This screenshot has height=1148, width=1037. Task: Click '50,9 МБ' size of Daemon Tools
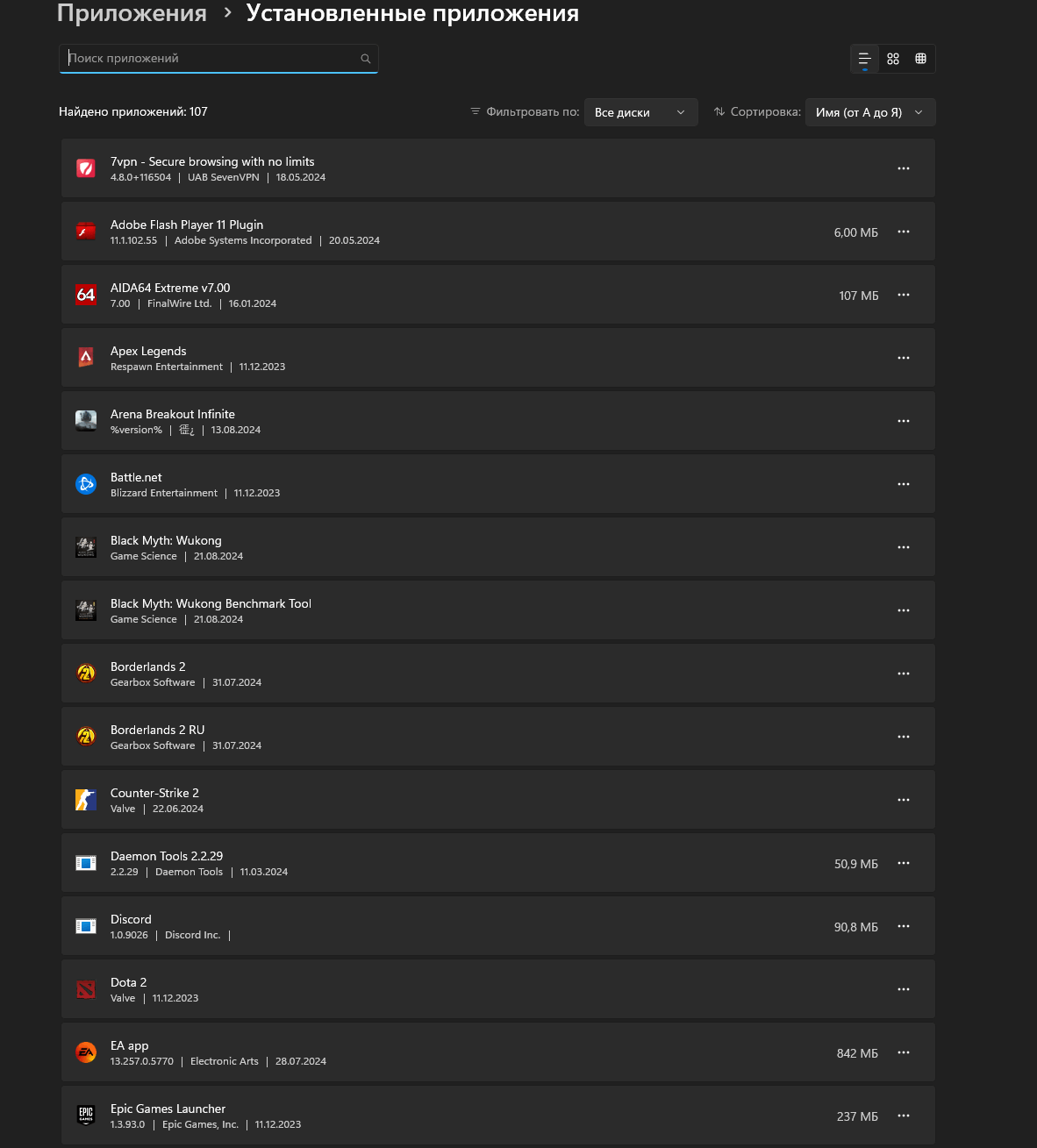click(x=856, y=864)
